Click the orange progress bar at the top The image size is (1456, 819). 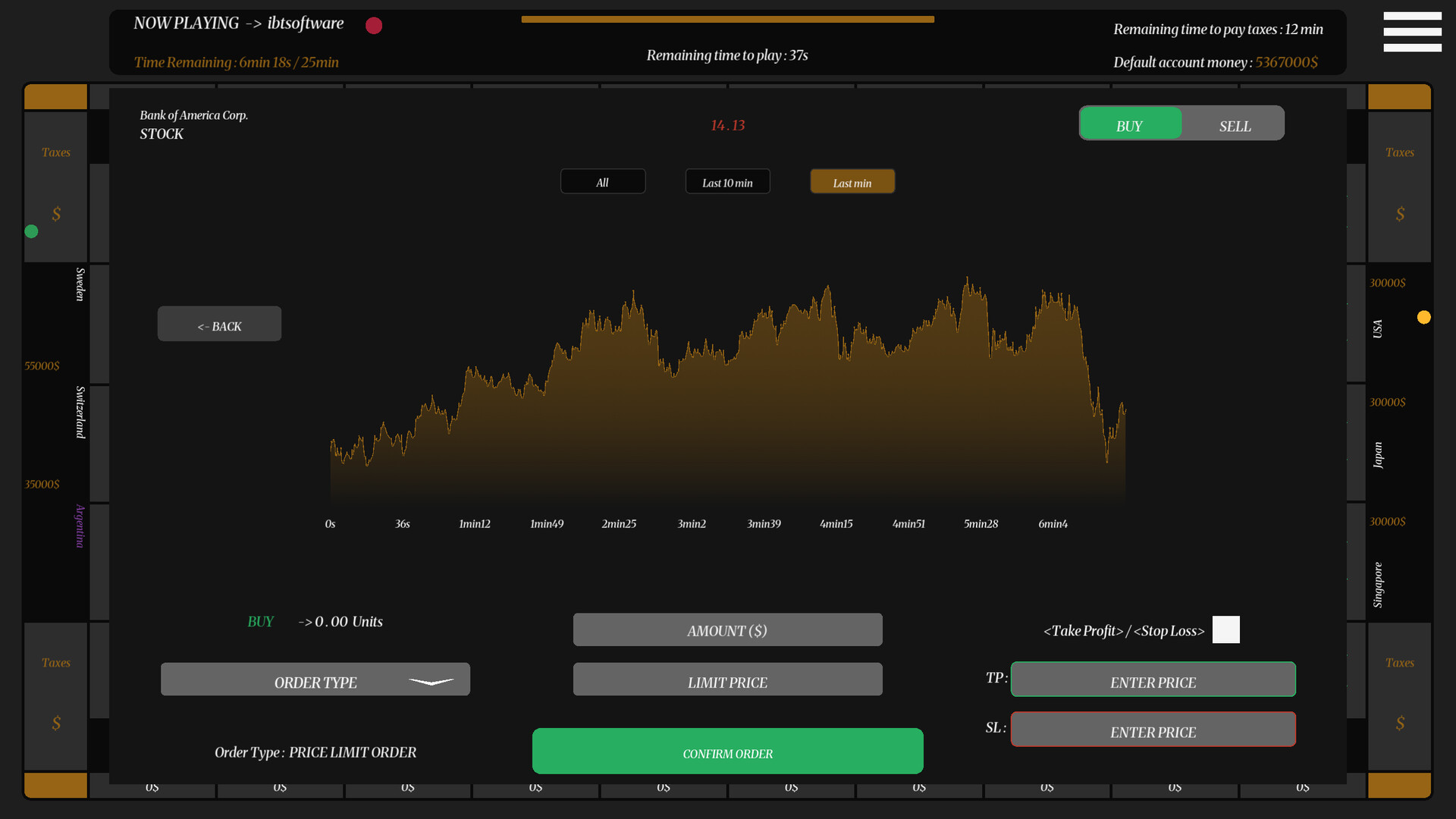[x=726, y=19]
